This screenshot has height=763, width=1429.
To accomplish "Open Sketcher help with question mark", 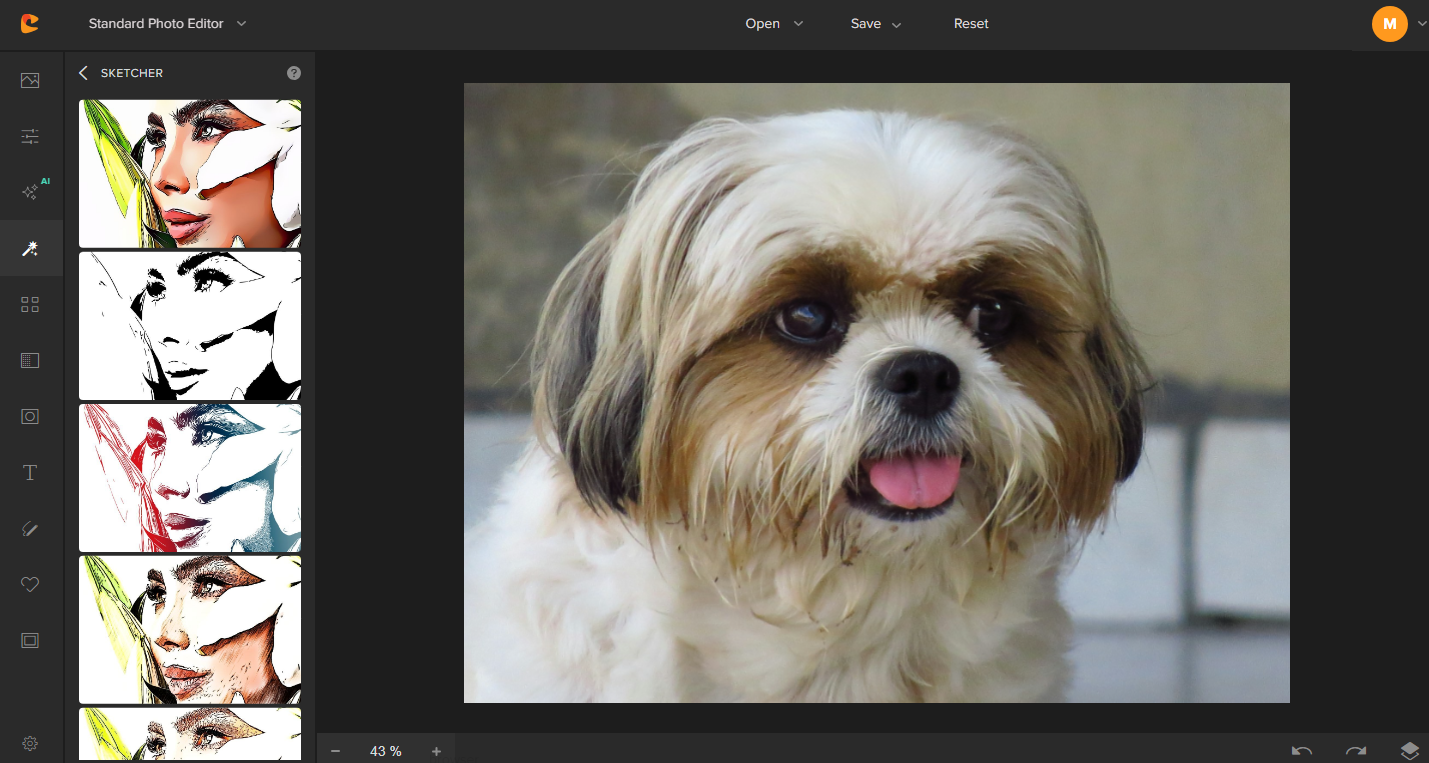I will tap(293, 72).
